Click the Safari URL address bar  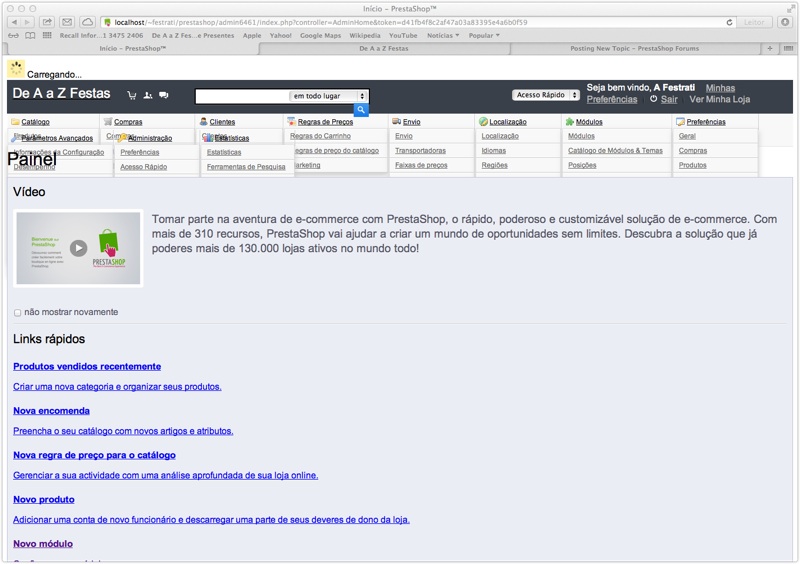[x=413, y=22]
